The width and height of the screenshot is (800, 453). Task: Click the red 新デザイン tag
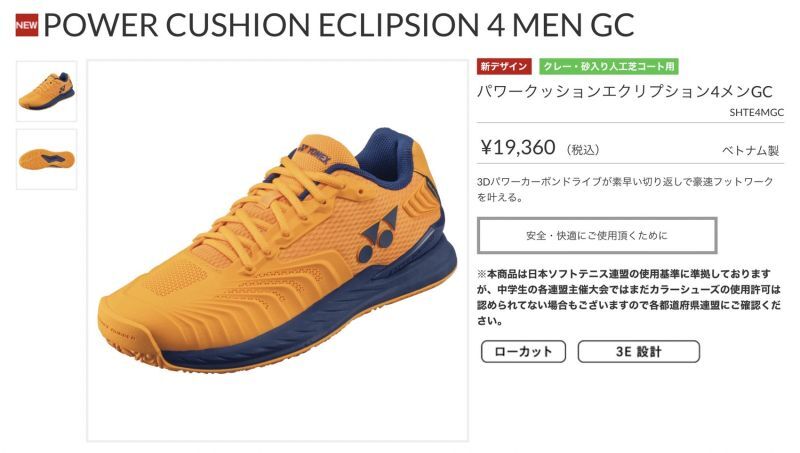(x=504, y=66)
